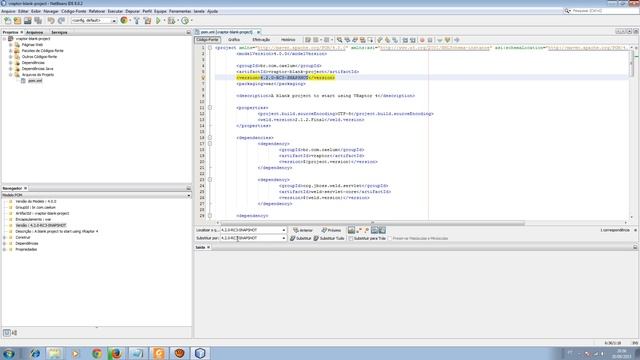The width and height of the screenshot is (640, 360).
Task: Click the green Run Project icon
Action: click(x=158, y=20)
